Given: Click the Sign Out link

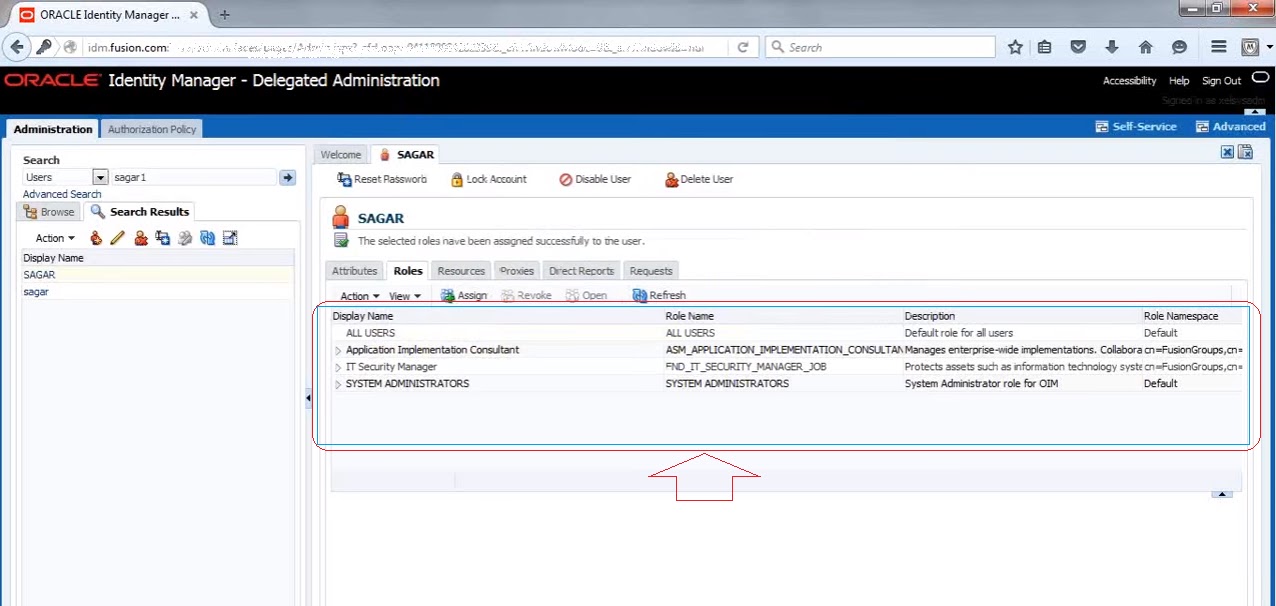Looking at the screenshot, I should coord(1221,80).
